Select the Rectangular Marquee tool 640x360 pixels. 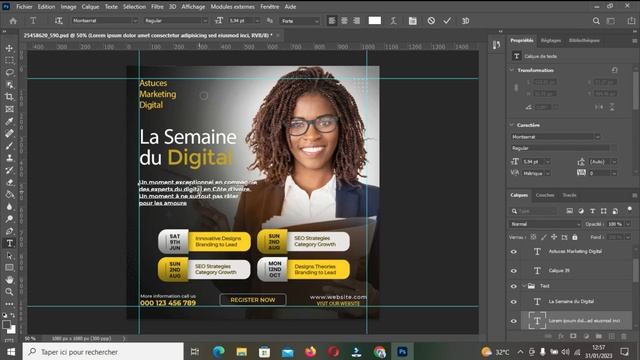point(9,60)
